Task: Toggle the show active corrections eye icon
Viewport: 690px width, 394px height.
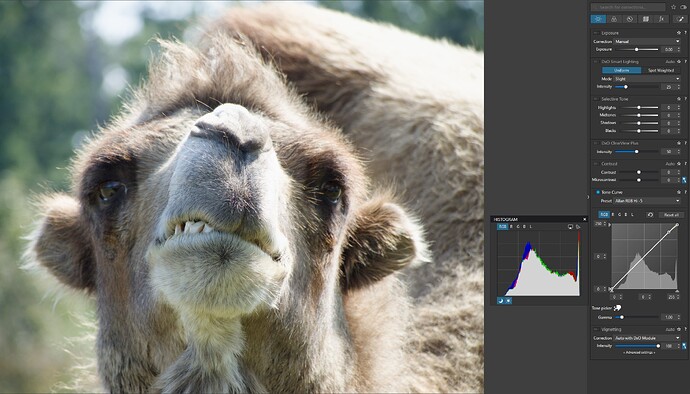Action: [683, 7]
